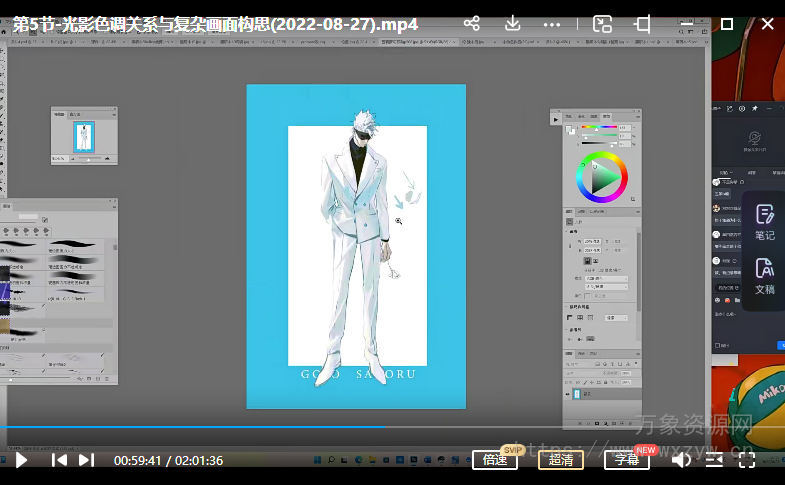Switch to picture-in-picture mini player
Screen dimensions: 785x485
click(602, 23)
